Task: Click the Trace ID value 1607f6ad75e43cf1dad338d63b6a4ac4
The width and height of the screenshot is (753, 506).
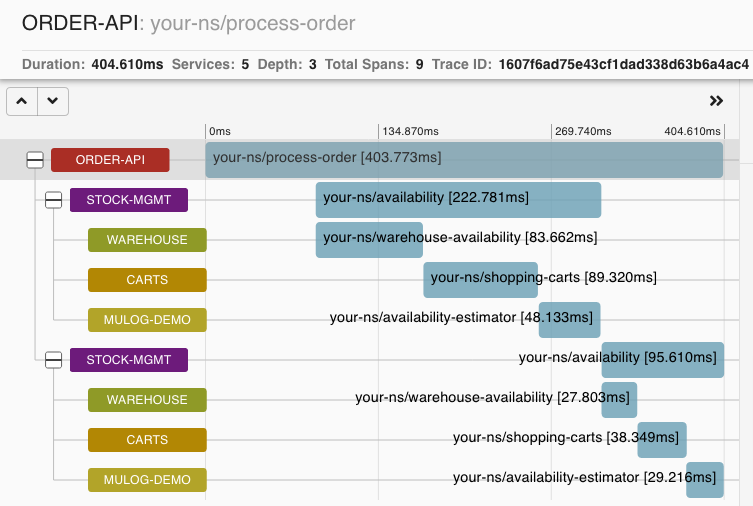Action: tap(623, 64)
